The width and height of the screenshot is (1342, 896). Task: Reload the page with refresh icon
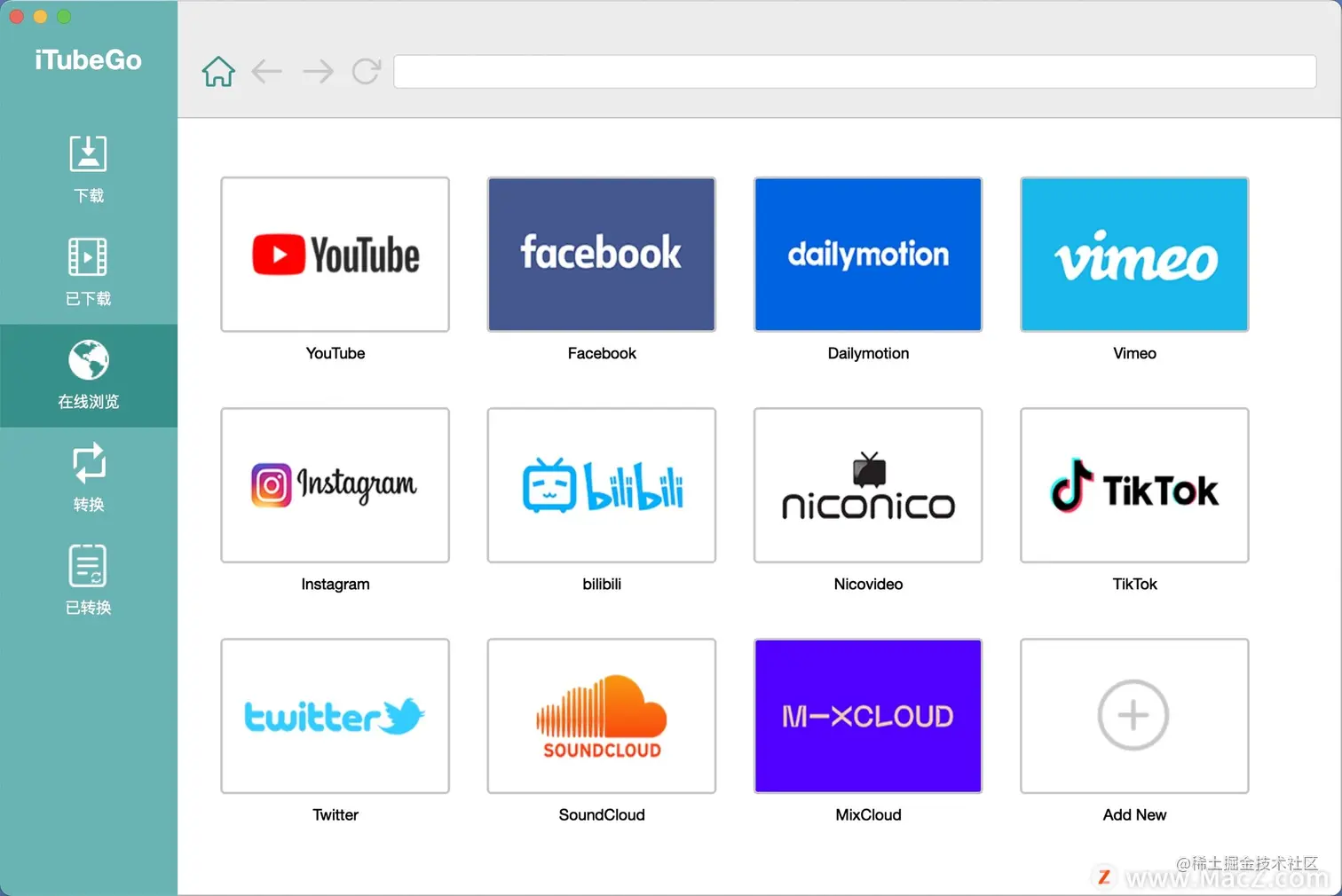click(367, 71)
